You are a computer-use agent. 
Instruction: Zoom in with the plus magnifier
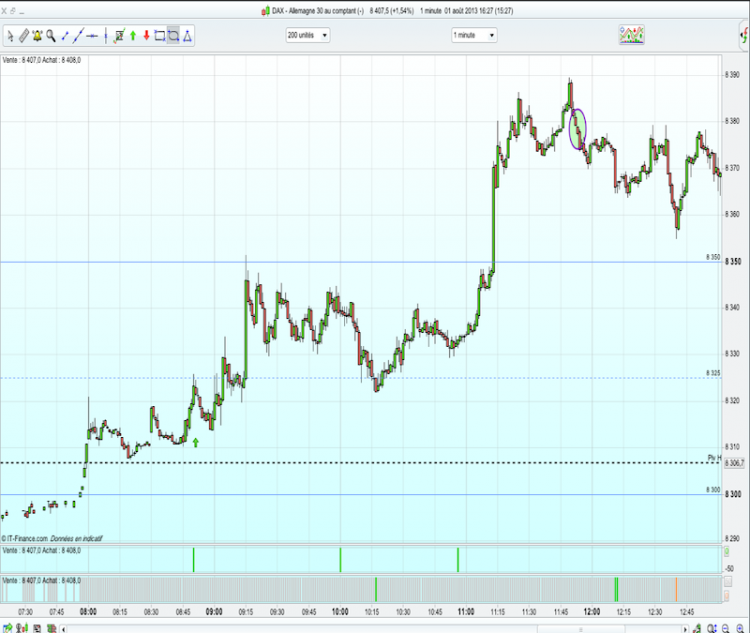coord(739,629)
